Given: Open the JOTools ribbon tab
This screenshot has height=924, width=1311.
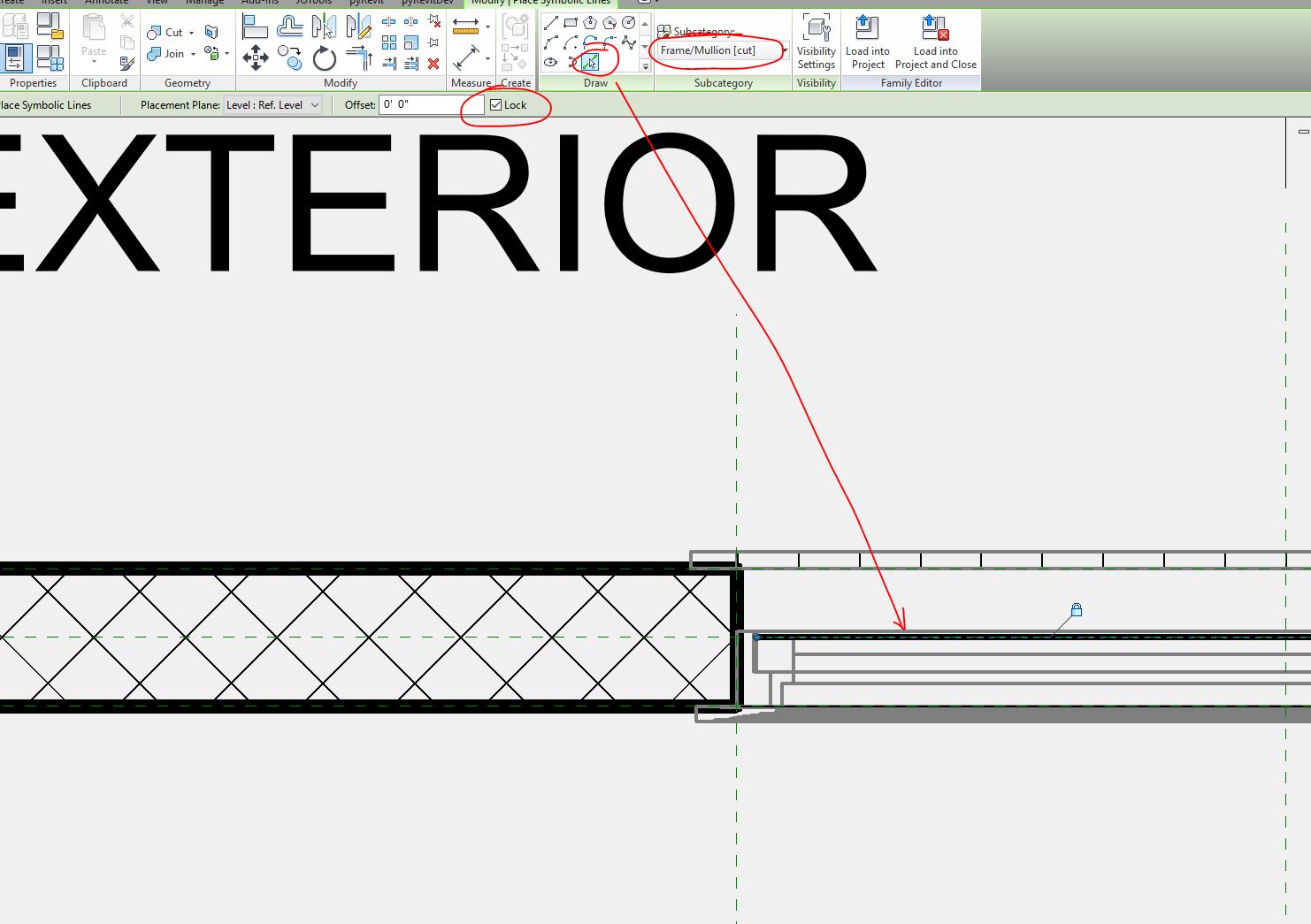Looking at the screenshot, I should pos(313,3).
